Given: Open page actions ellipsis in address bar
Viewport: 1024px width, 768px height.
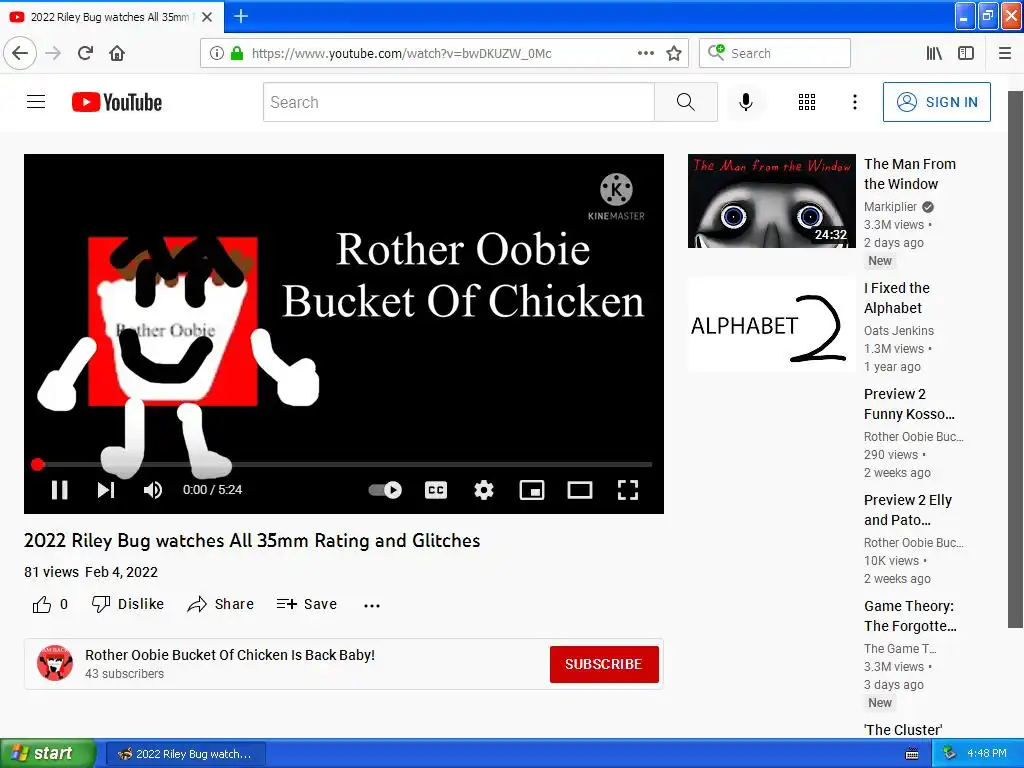Looking at the screenshot, I should pos(646,53).
